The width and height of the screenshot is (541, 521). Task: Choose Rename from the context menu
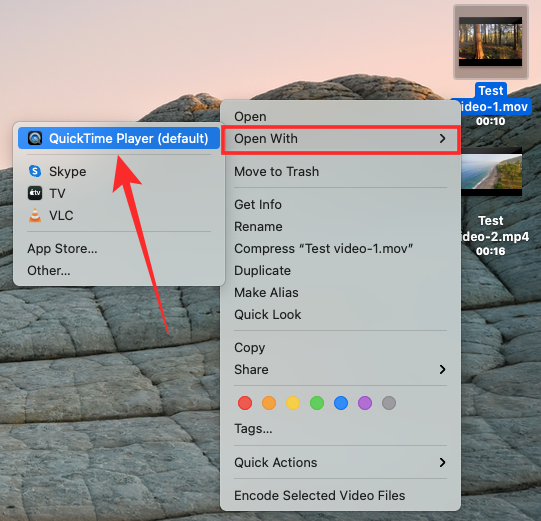coord(341,227)
